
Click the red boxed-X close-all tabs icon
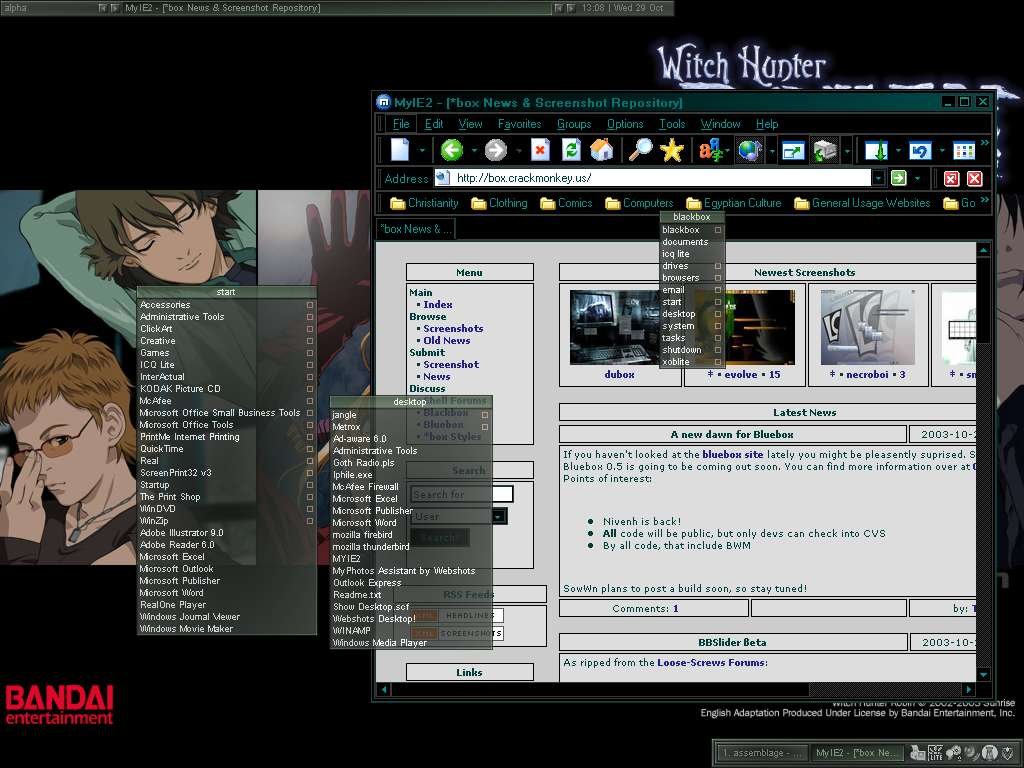(952, 178)
